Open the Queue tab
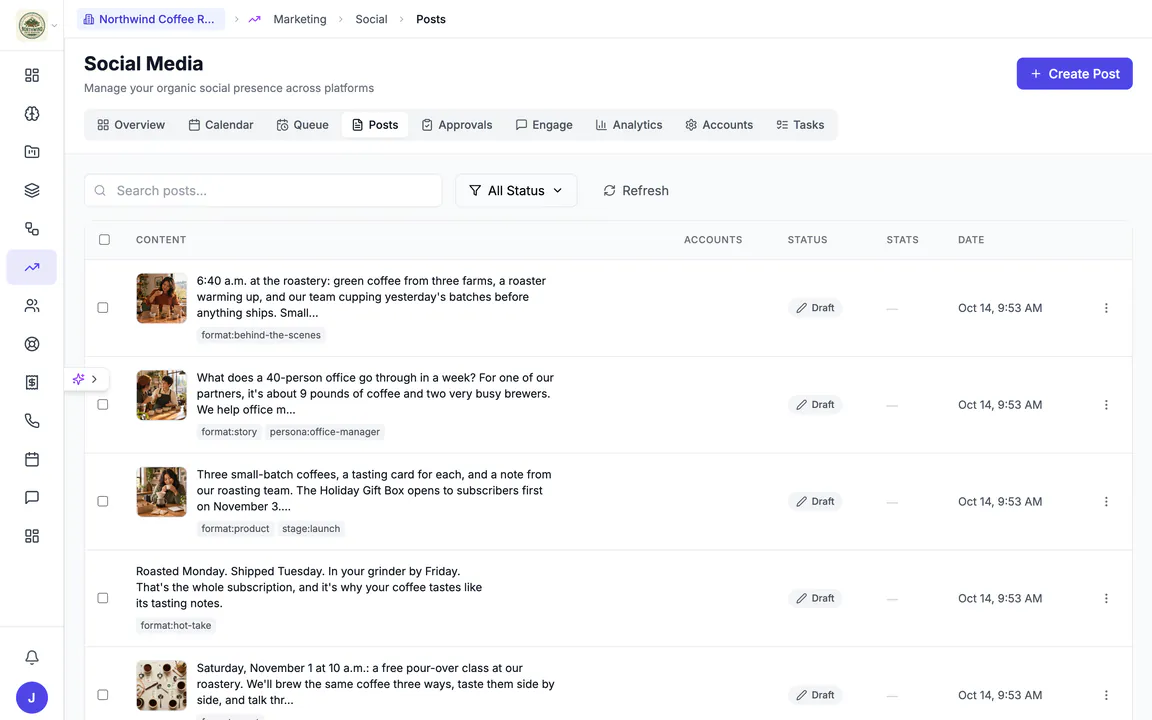The width and height of the screenshot is (1152, 720). 302,125
